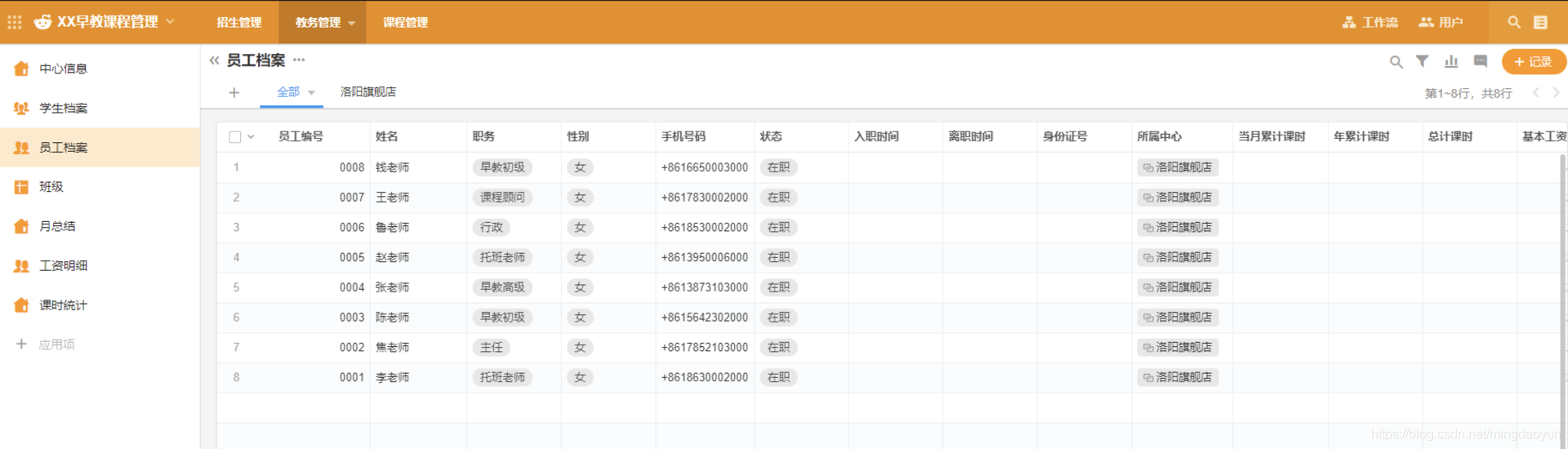Open 月总结 in the sidebar

pos(100,226)
